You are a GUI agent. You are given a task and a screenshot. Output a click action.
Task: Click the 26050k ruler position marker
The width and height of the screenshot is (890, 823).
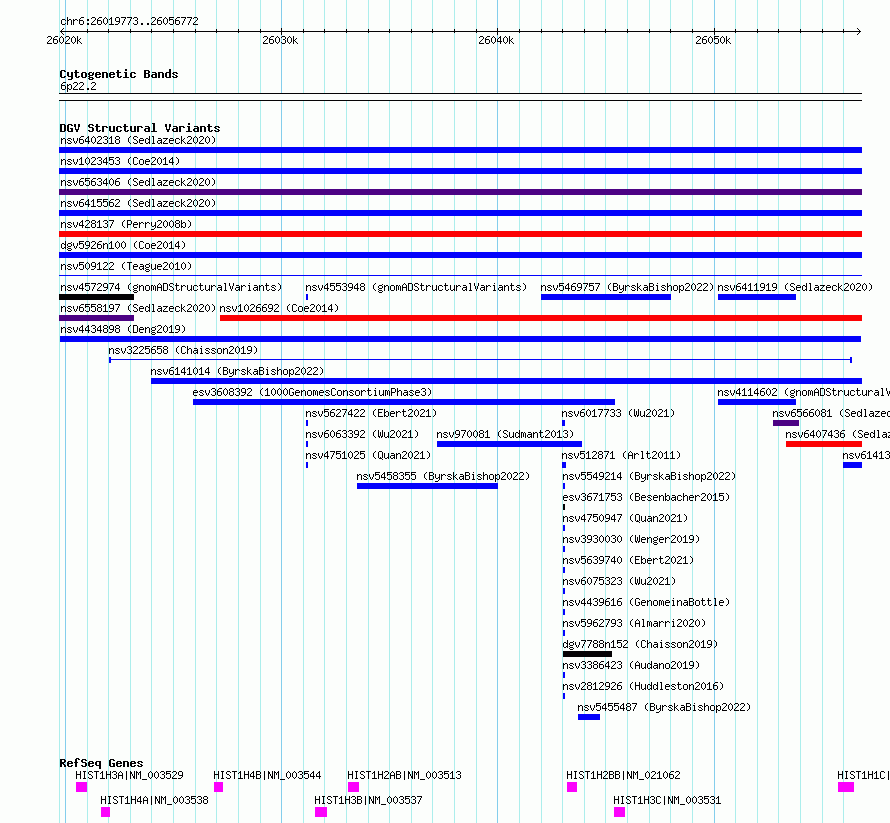coord(713,40)
